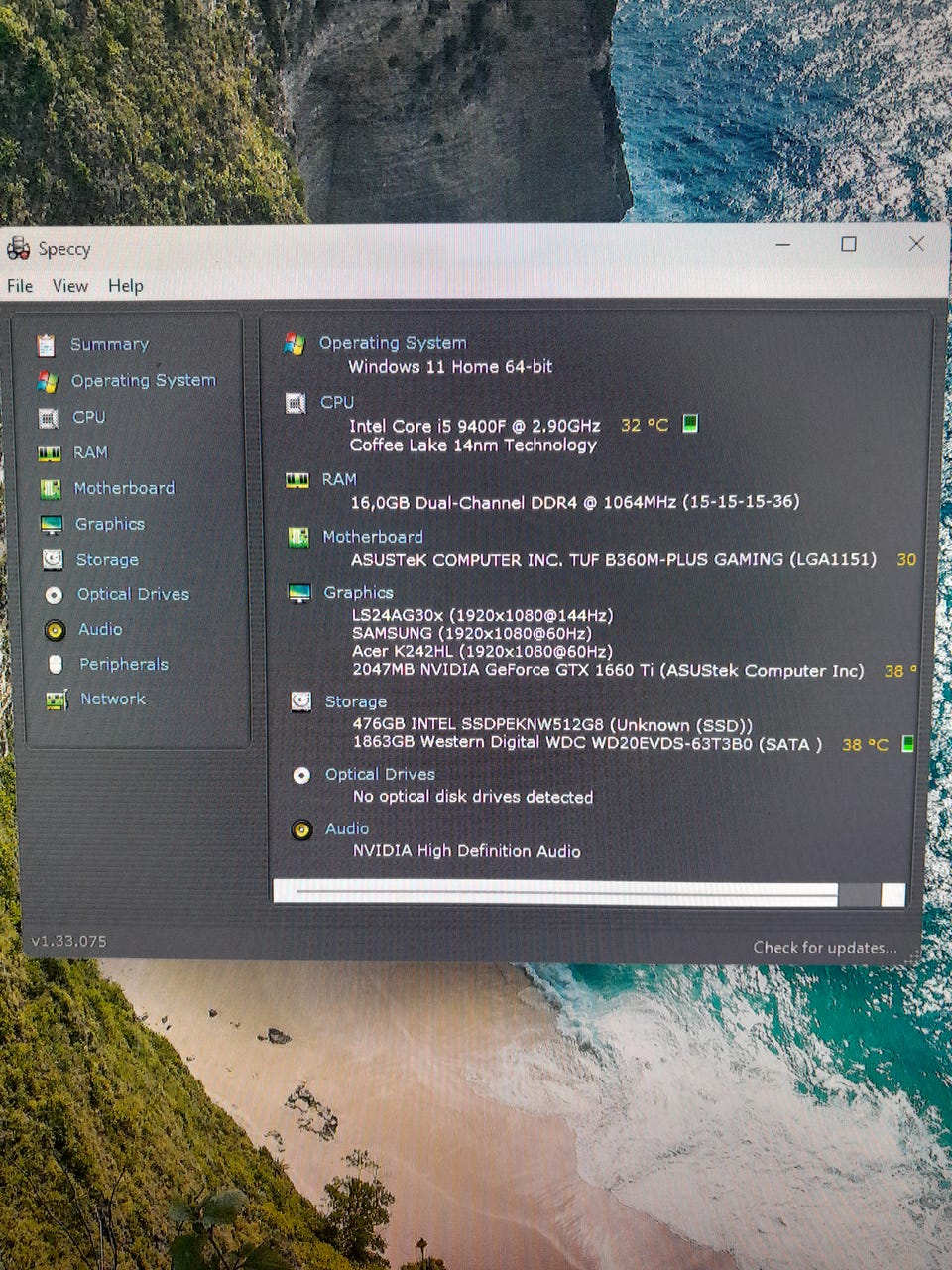The image size is (952, 1270).
Task: Select the Optical Drives disc sidebar icon
Action: (x=54, y=595)
